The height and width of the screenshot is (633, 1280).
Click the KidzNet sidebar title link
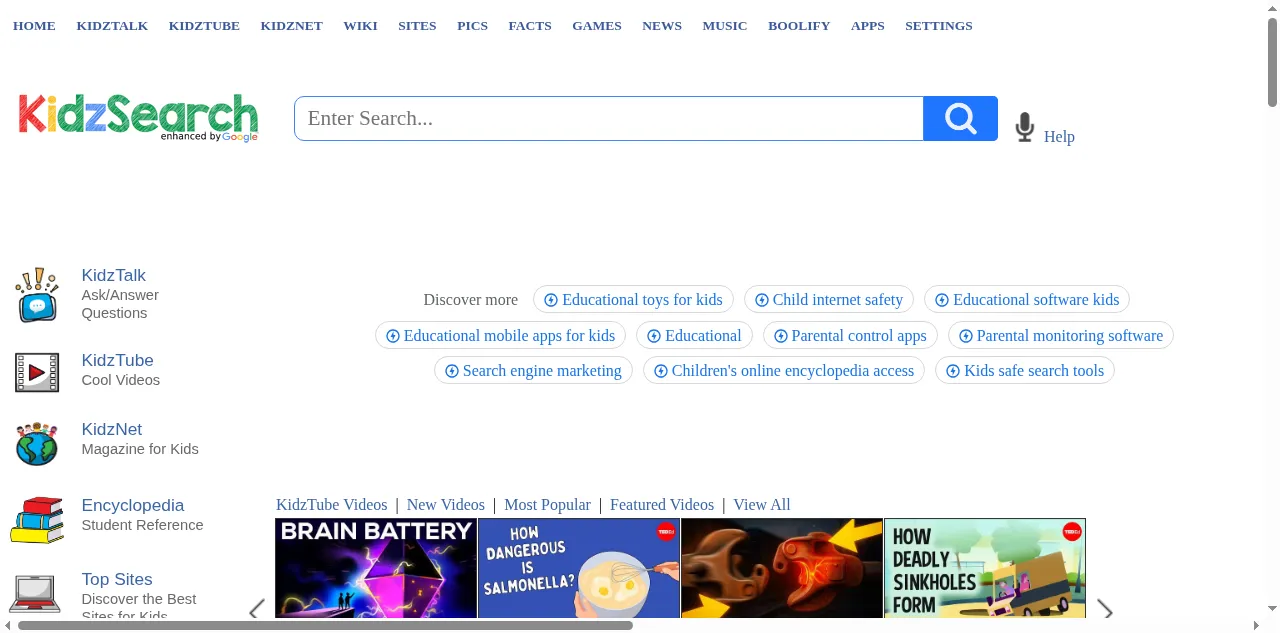click(112, 430)
